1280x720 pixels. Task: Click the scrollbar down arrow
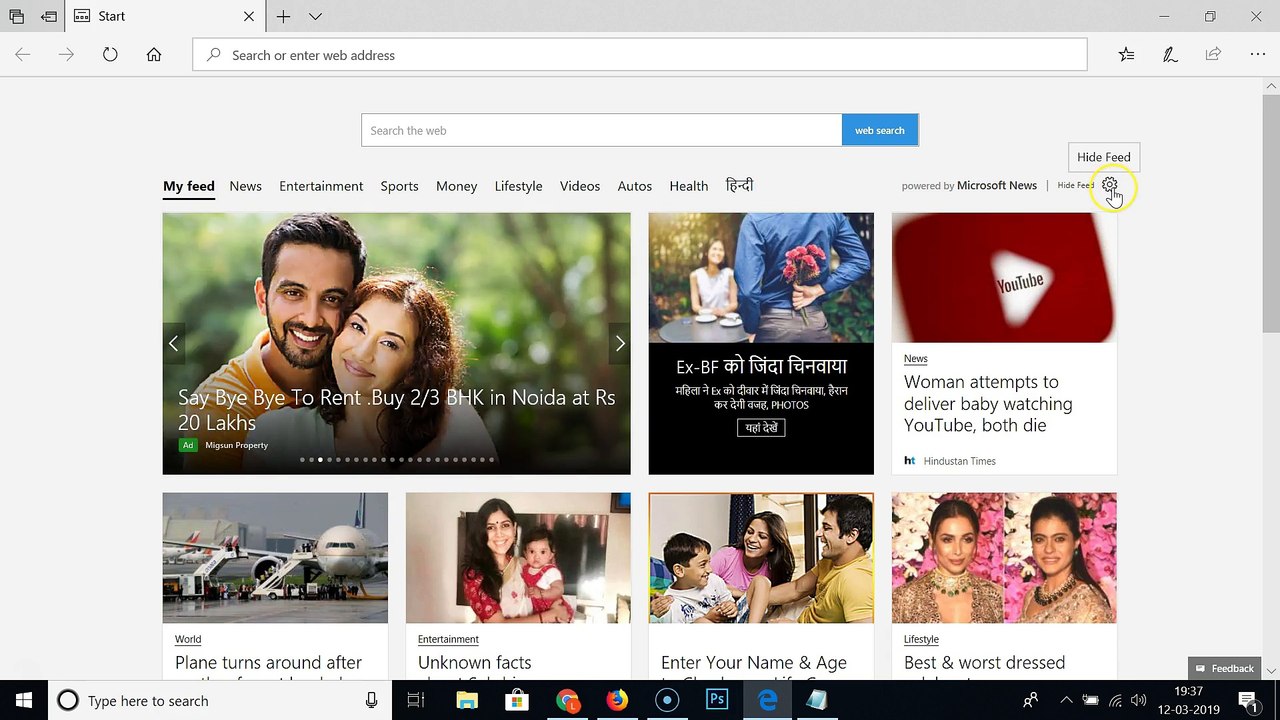1271,671
